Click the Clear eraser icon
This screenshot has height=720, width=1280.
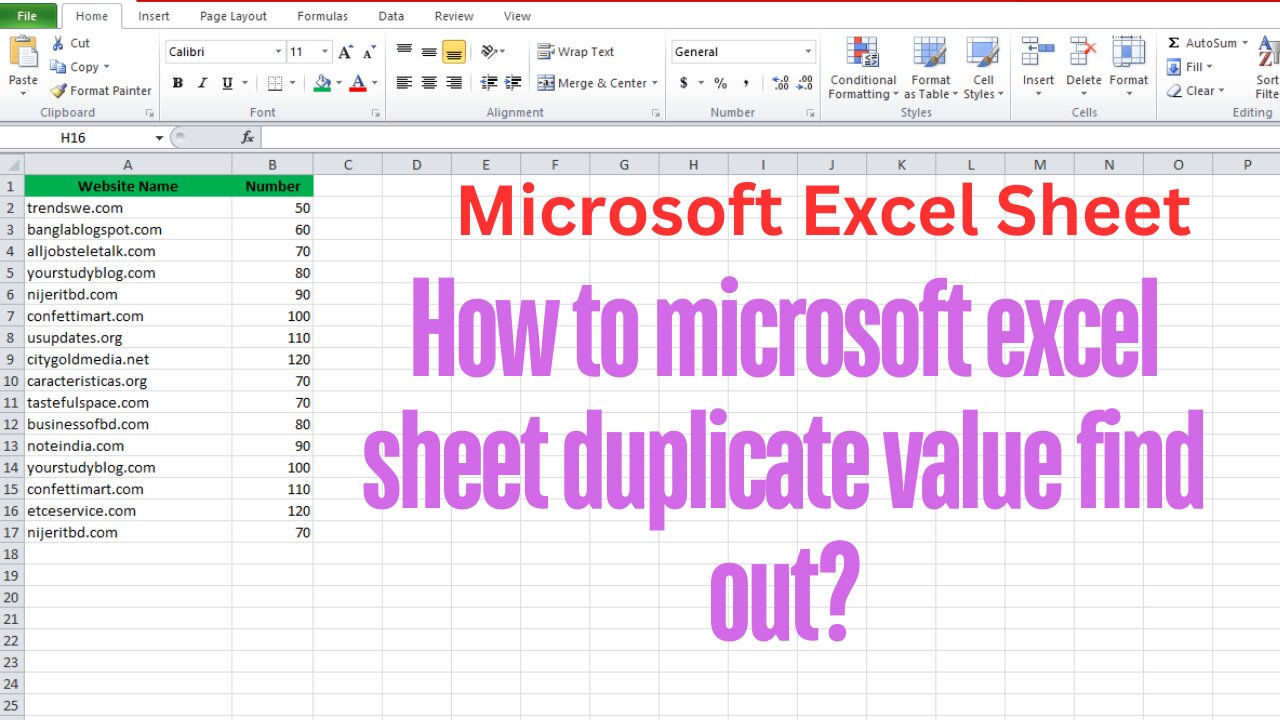click(1175, 91)
